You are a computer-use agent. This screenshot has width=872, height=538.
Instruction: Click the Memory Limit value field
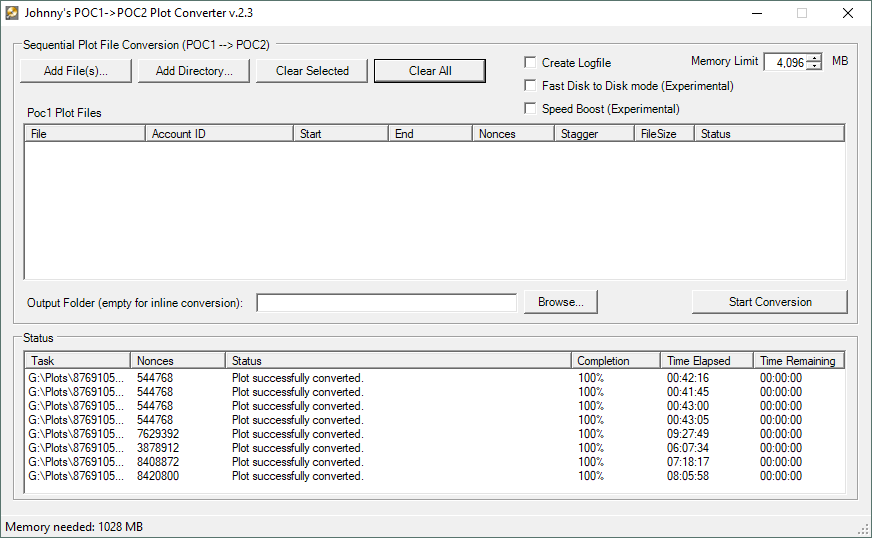786,62
